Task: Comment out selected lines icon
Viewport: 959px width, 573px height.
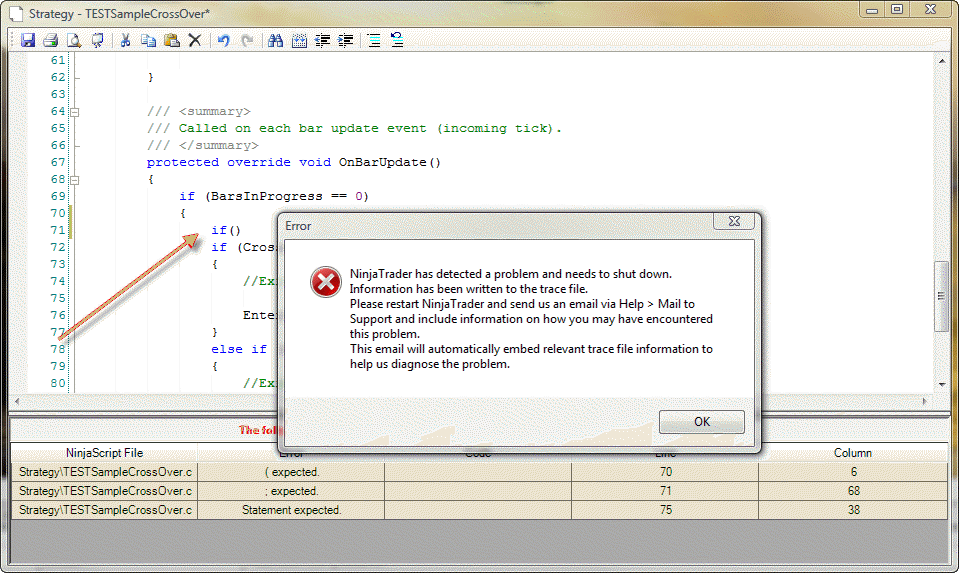Action: 374,40
